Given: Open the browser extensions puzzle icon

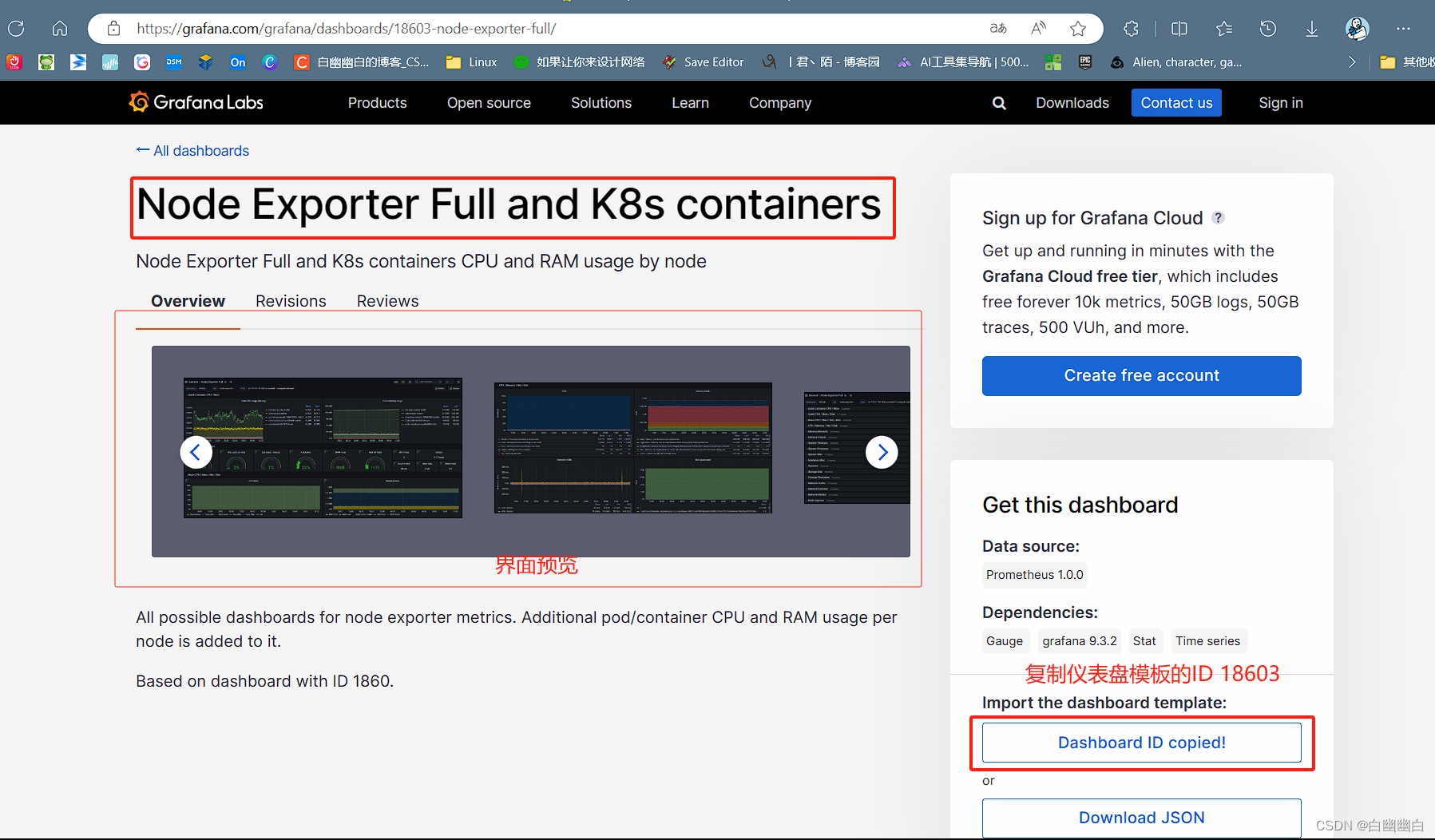Looking at the screenshot, I should point(1131,29).
